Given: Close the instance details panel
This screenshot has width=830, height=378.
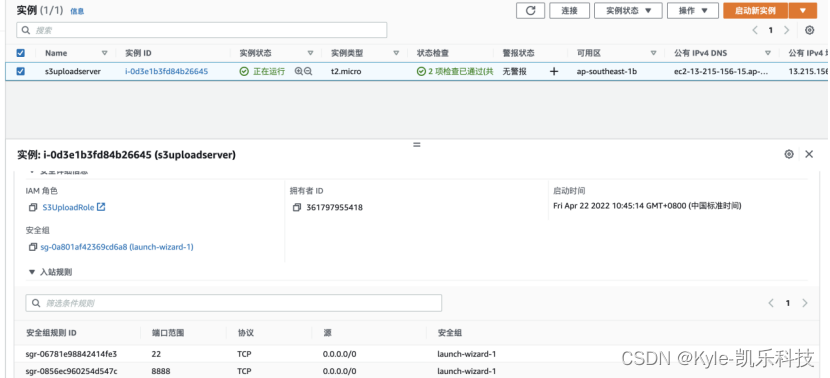Looking at the screenshot, I should (x=809, y=154).
